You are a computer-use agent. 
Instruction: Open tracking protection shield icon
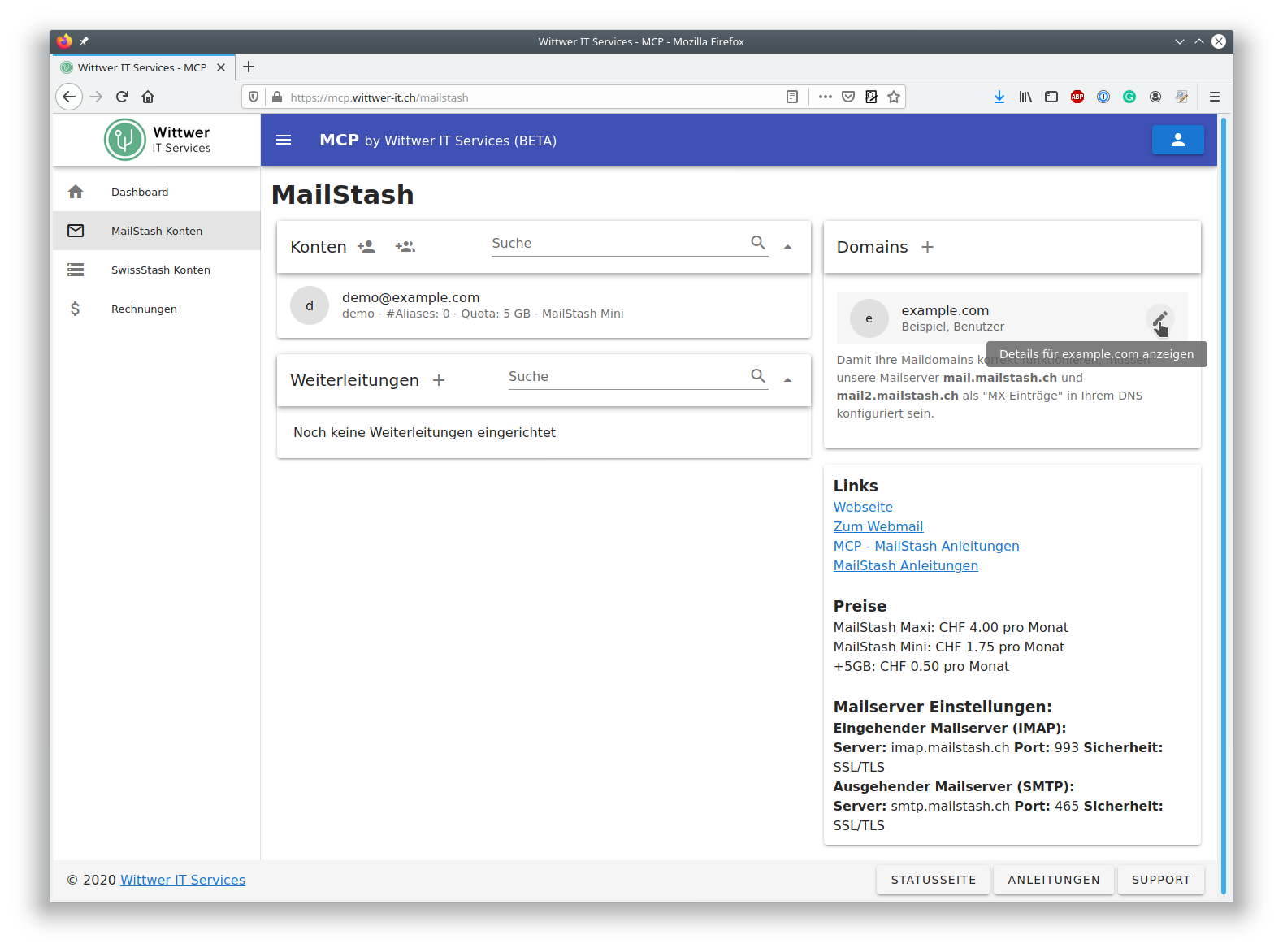(x=254, y=97)
